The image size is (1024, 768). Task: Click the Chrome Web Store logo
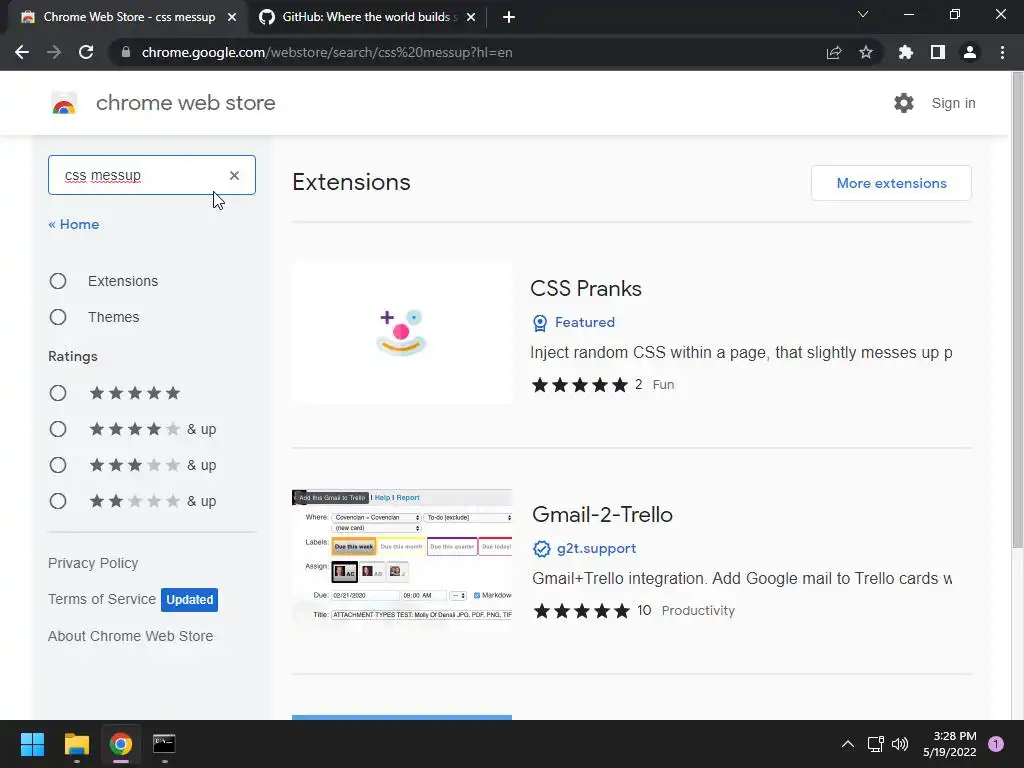tap(64, 103)
